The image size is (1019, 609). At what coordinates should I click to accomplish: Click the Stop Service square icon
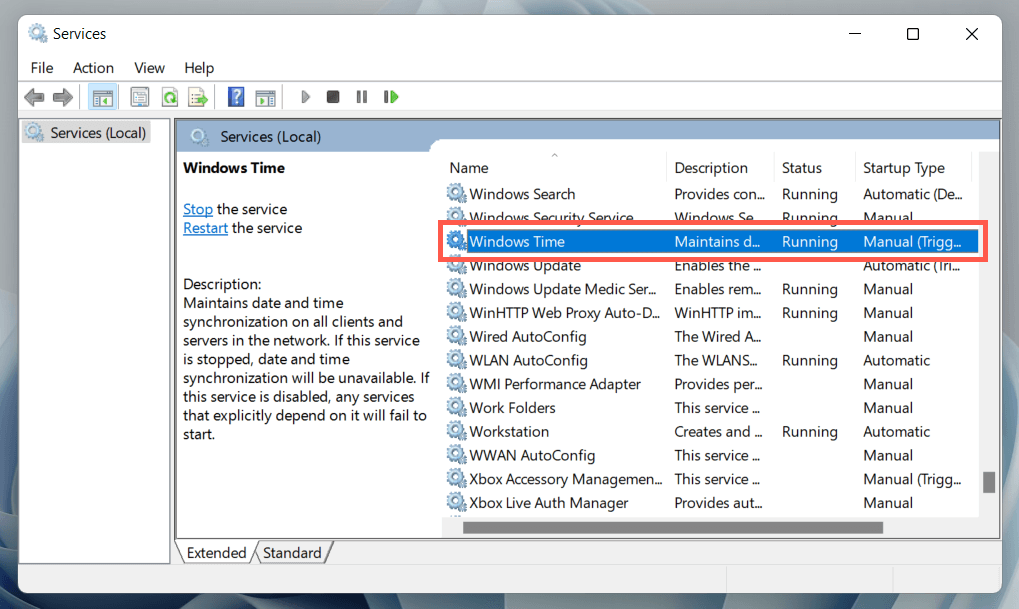pos(333,97)
